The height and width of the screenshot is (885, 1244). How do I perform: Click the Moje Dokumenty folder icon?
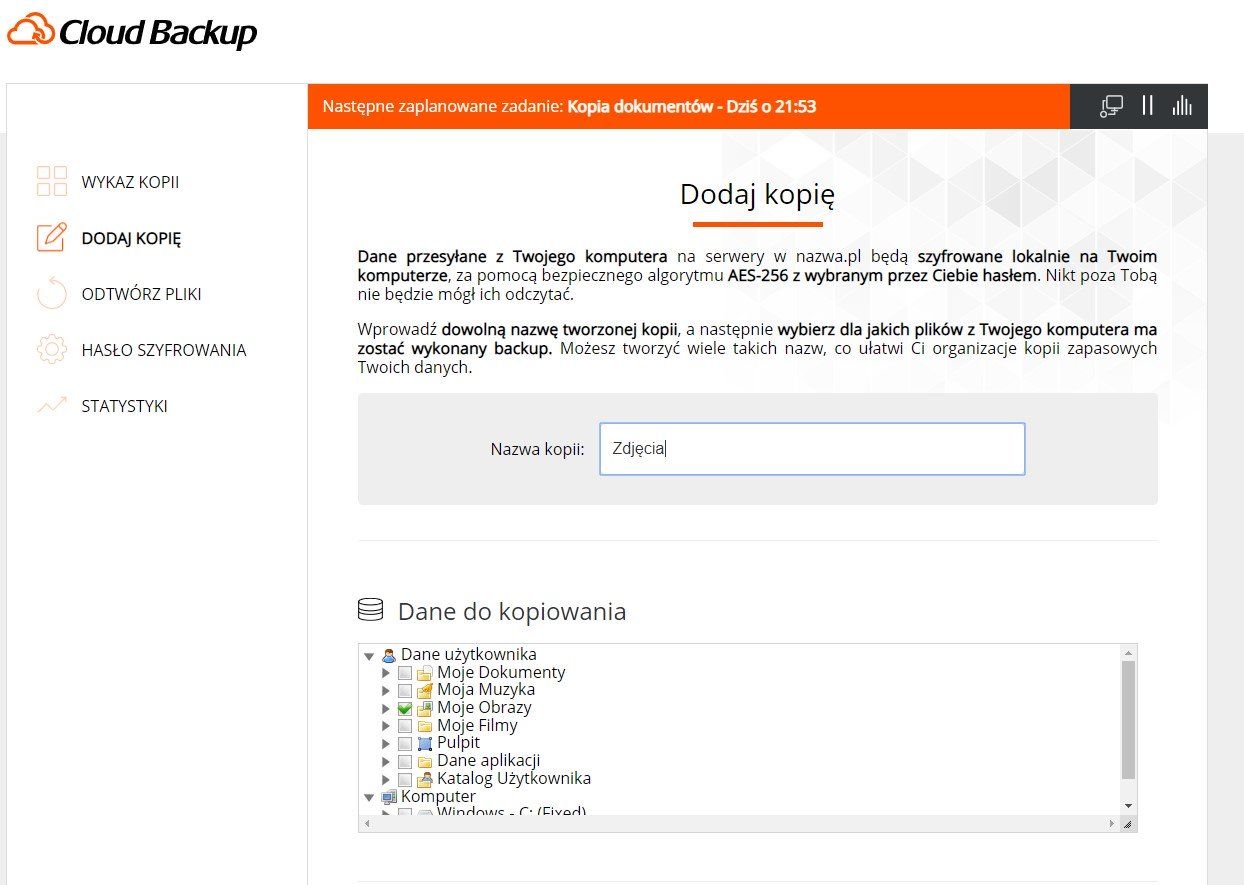(x=424, y=673)
